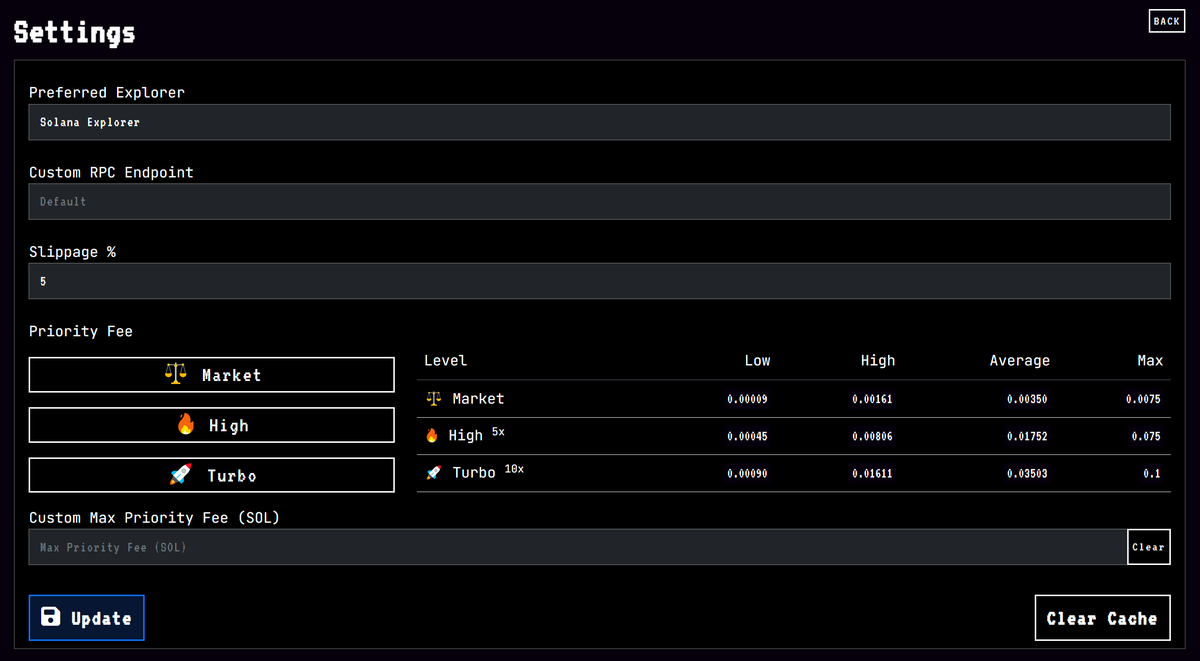
Task: Clear the custom max priority fee
Action: (x=1148, y=547)
